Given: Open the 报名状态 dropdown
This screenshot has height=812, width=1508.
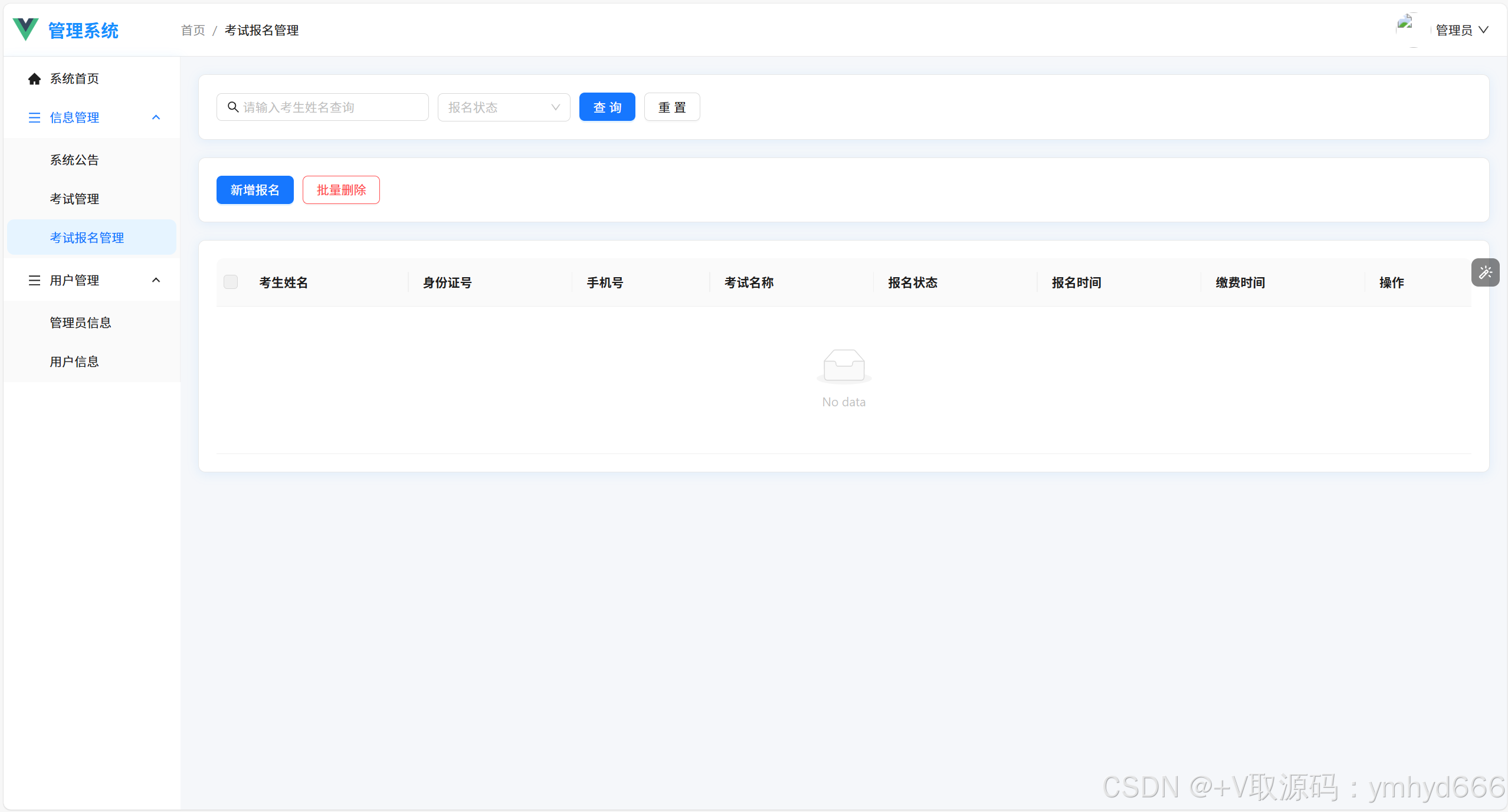Looking at the screenshot, I should tap(503, 107).
